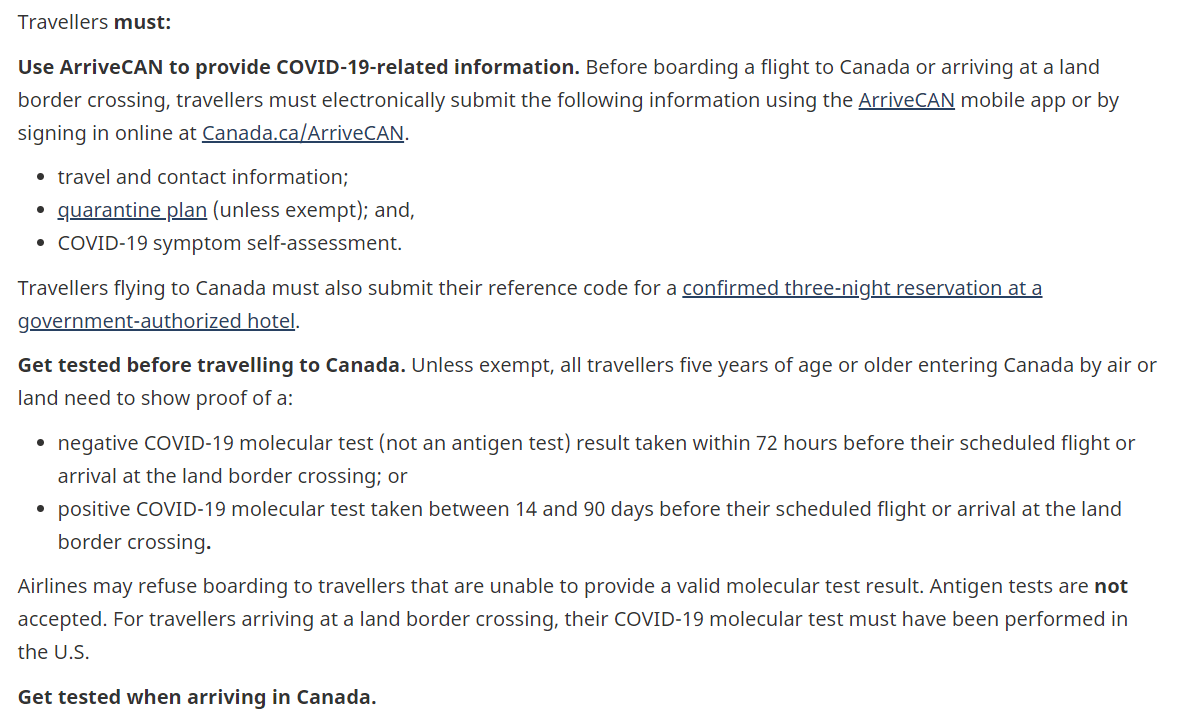This screenshot has height=717, width=1186.
Task: Select the "travel and contact information" bullet
Action: (x=203, y=177)
